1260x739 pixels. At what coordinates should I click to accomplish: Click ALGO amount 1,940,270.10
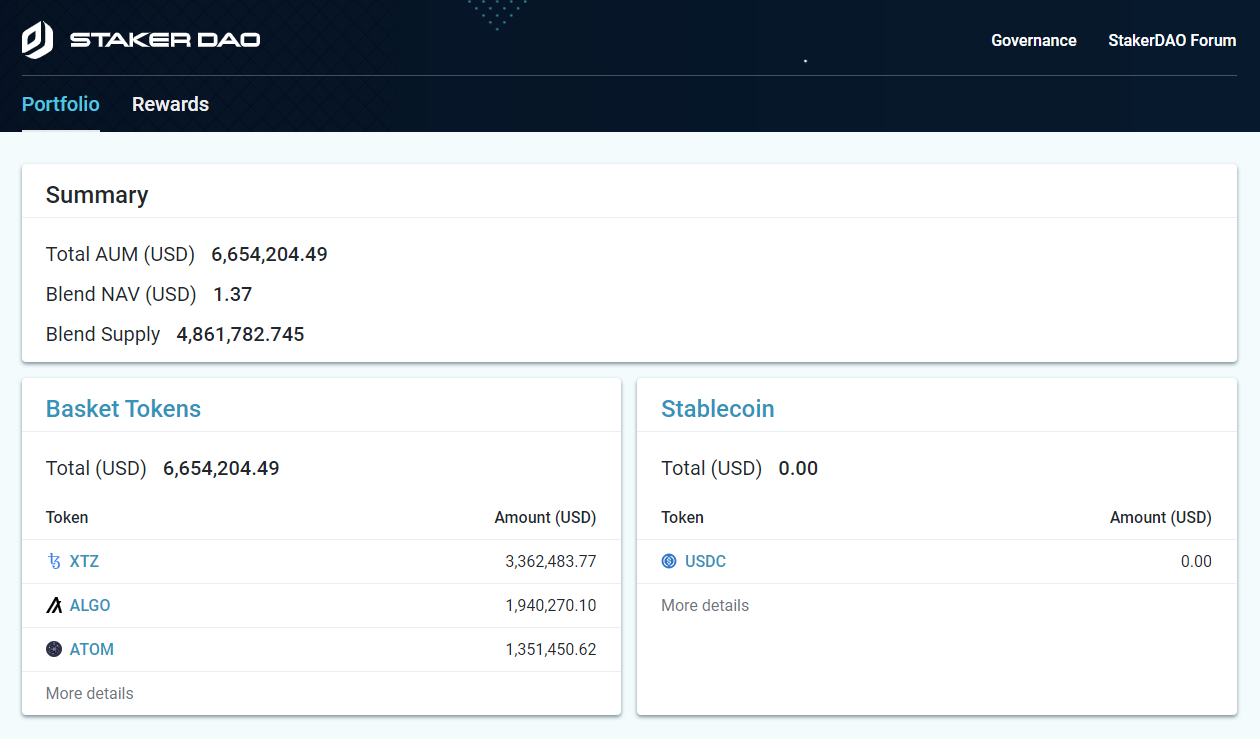click(x=551, y=606)
